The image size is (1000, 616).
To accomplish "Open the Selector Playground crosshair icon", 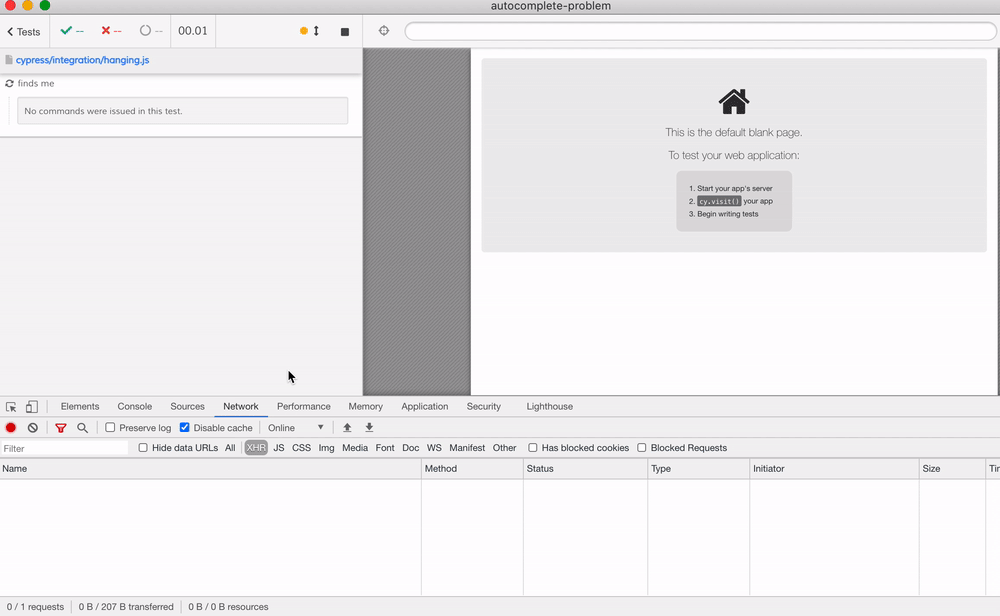I will pos(383,31).
